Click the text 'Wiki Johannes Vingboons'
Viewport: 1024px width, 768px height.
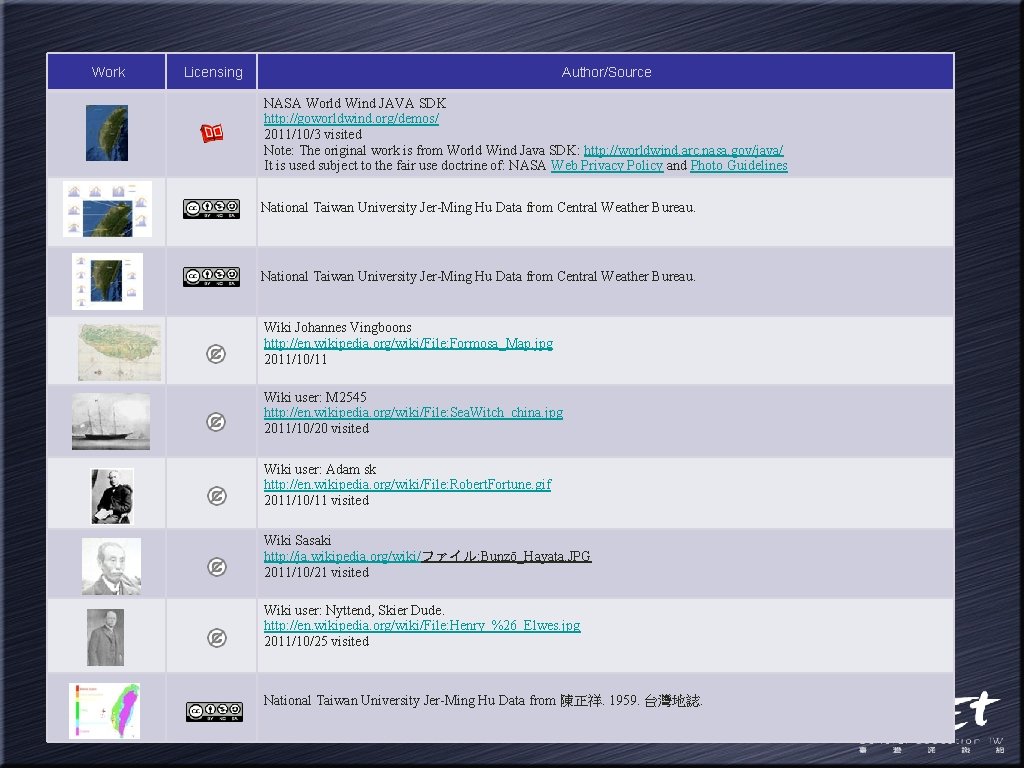[338, 327]
